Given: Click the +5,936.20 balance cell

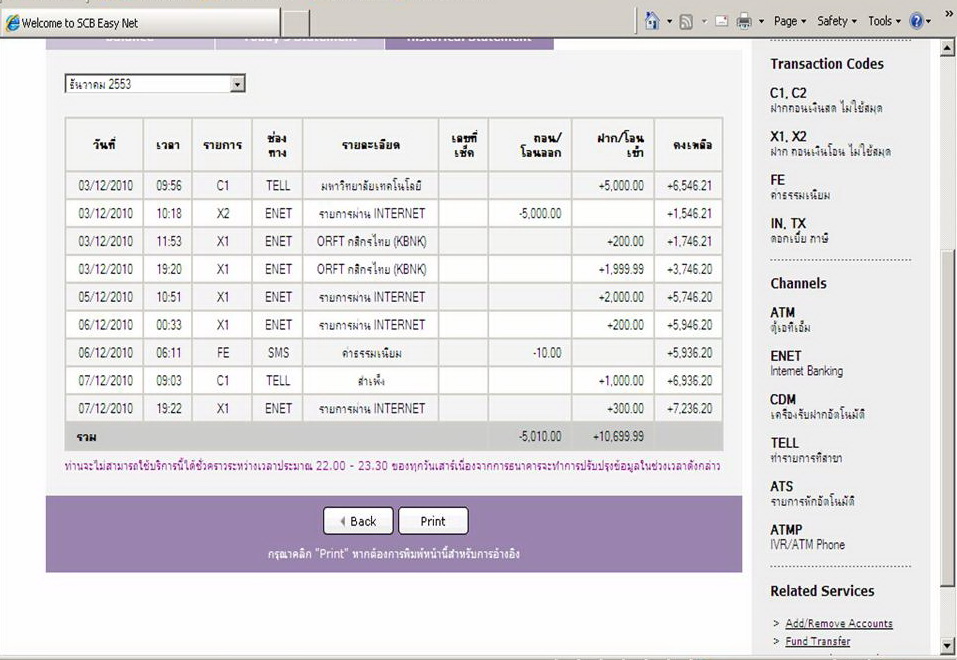Looking at the screenshot, I should (689, 353).
